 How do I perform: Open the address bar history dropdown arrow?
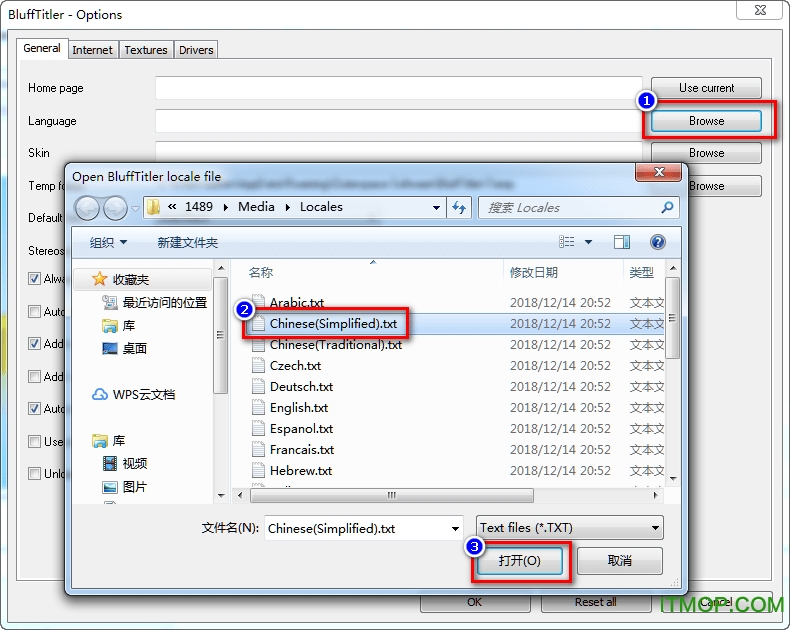point(436,207)
